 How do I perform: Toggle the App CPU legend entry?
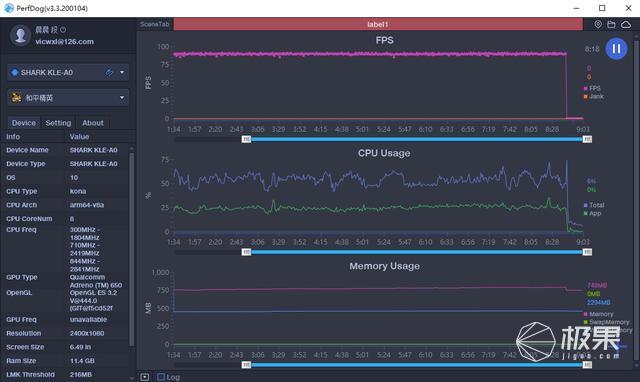tap(592, 213)
